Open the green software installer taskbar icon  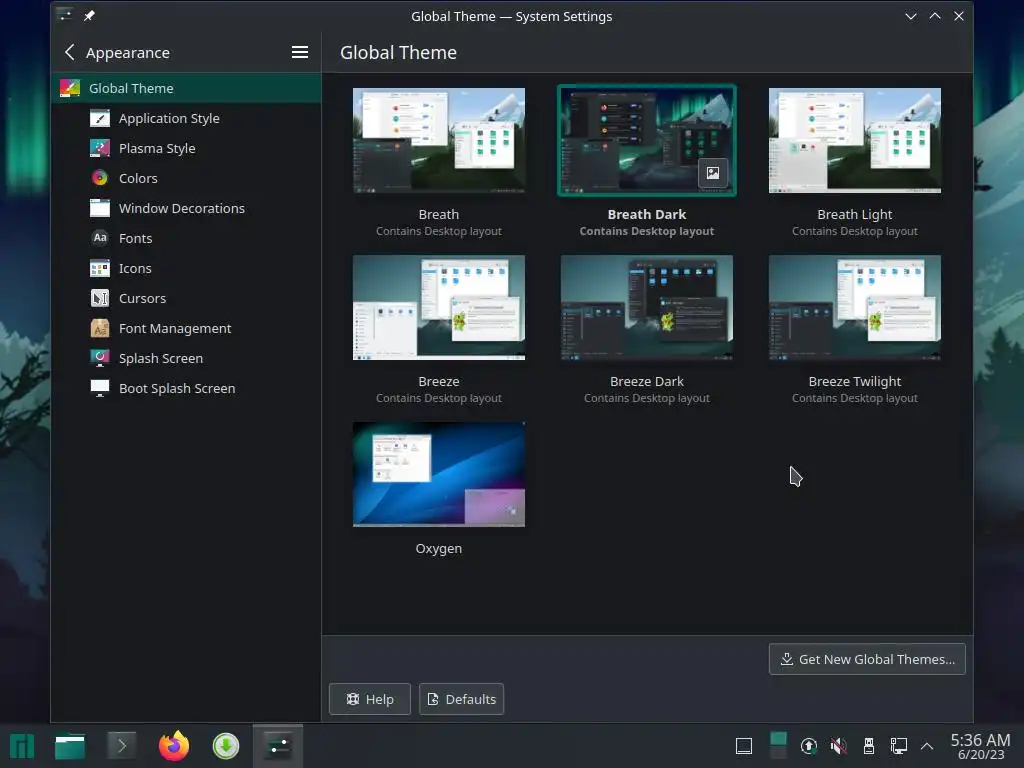226,746
